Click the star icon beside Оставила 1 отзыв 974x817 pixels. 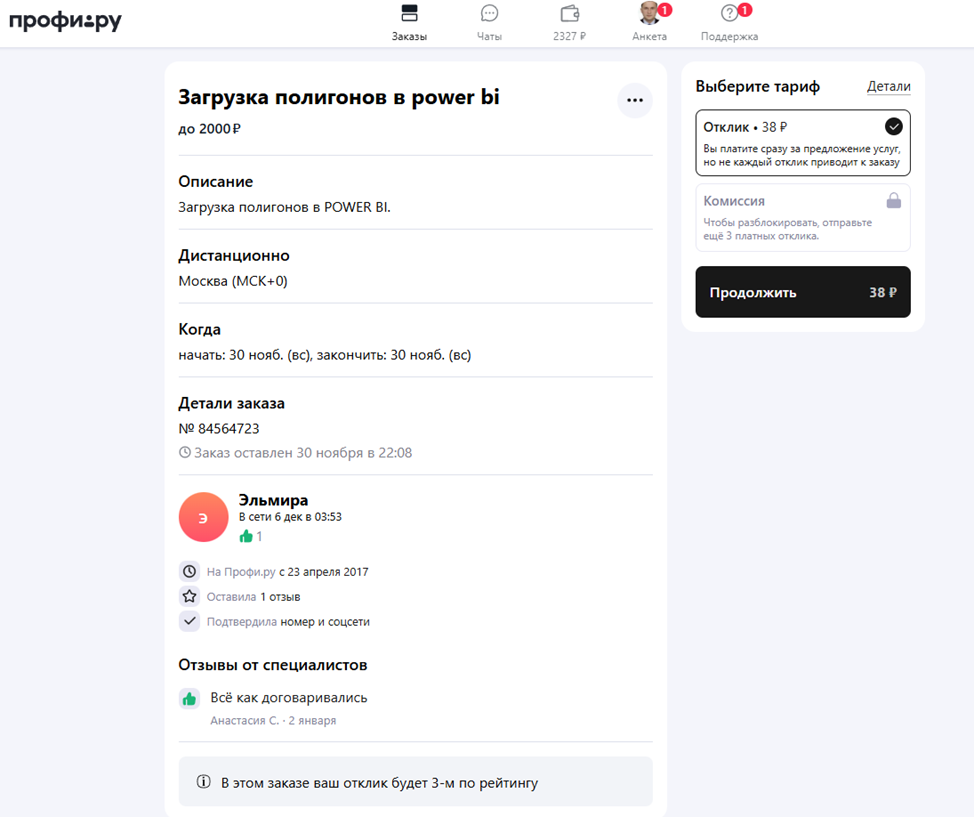click(189, 596)
